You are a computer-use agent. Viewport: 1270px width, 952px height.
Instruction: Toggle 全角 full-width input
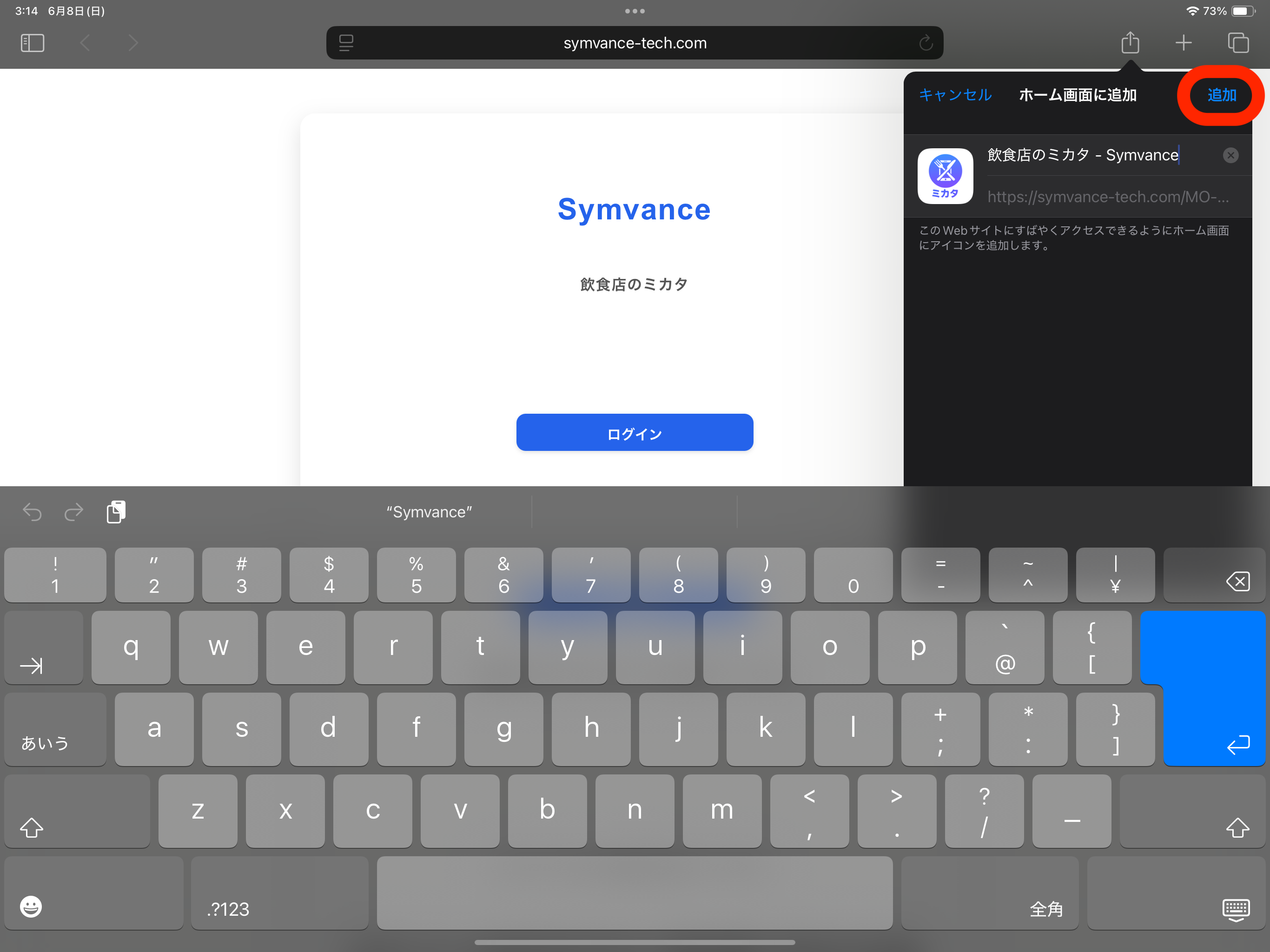[990, 893]
